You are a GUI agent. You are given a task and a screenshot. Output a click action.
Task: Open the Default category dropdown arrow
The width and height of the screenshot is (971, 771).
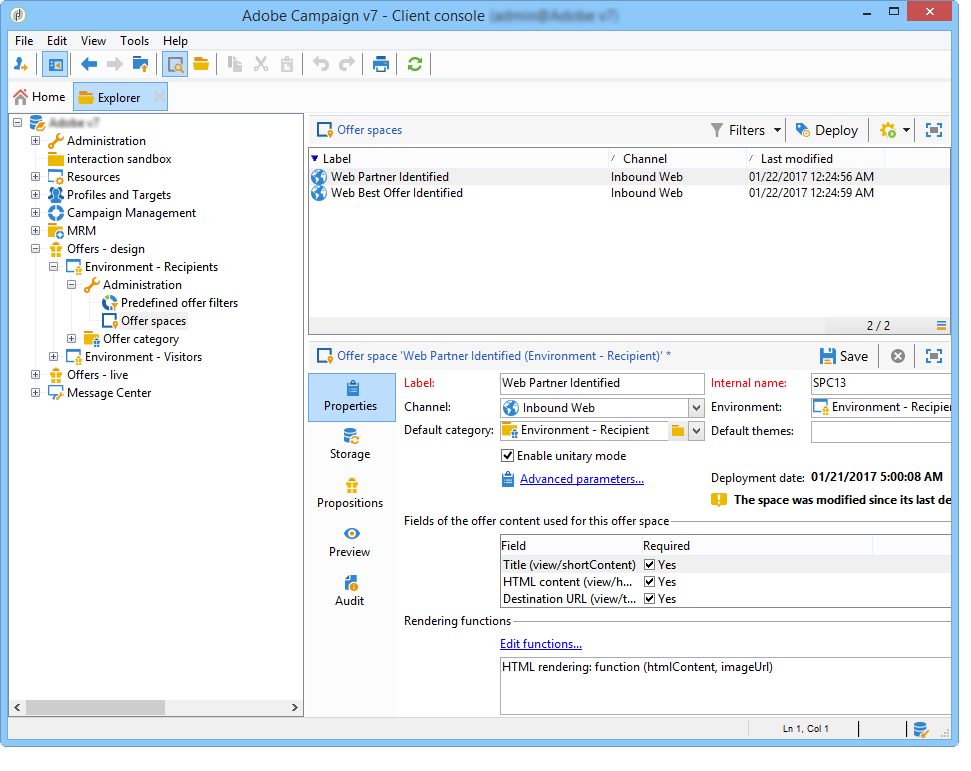(x=696, y=430)
